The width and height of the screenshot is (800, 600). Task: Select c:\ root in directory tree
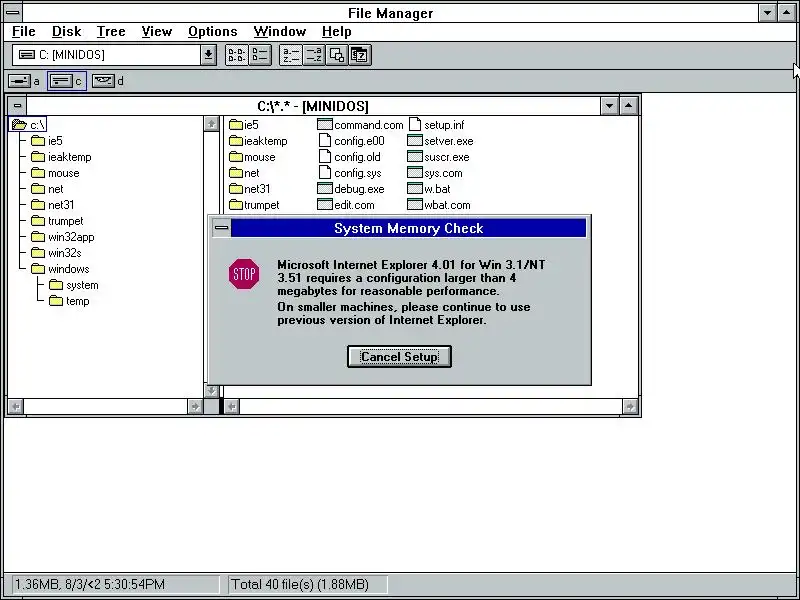(28, 124)
